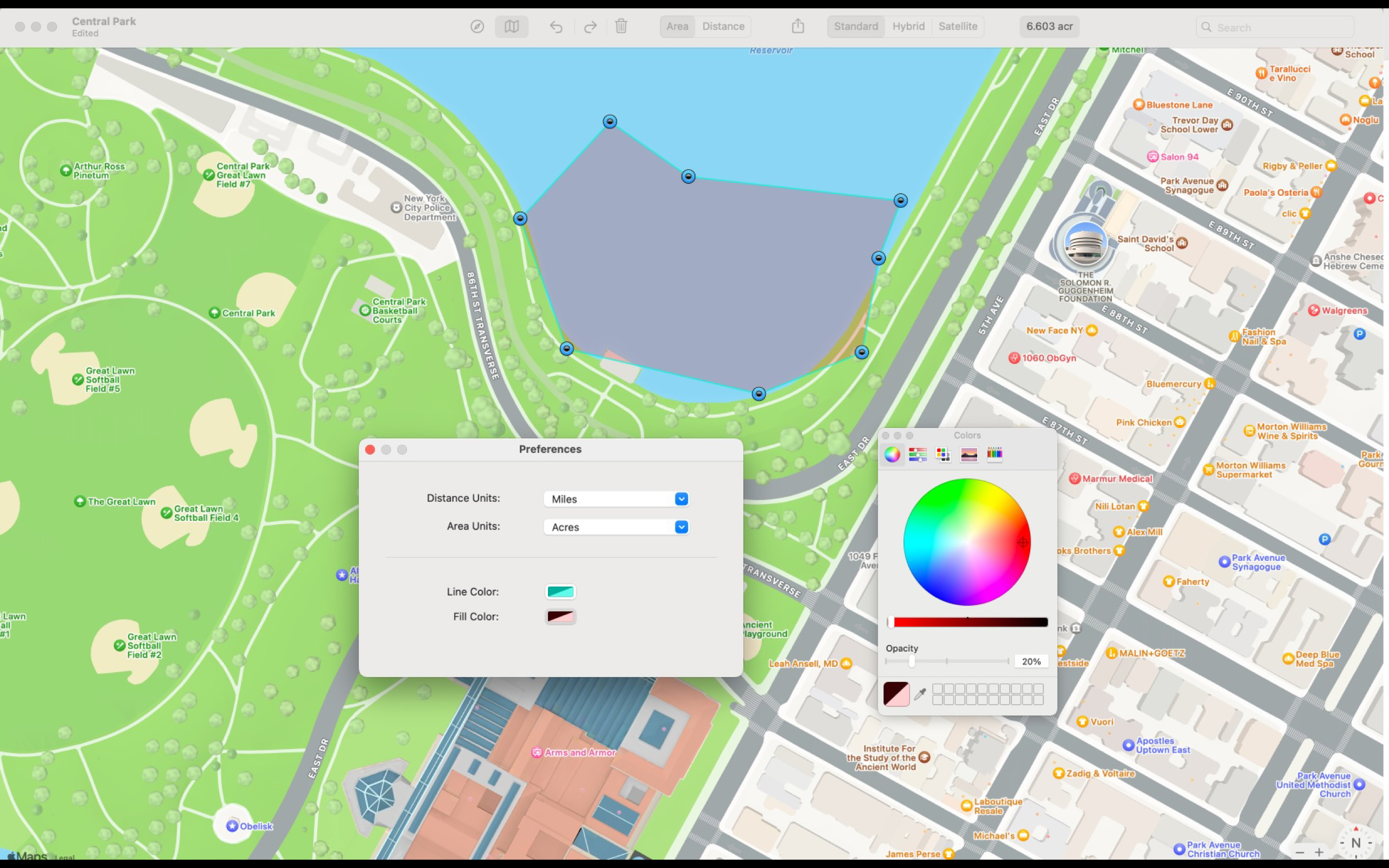This screenshot has width=1389, height=868.
Task: Select the Guggenheim museum landmark icon
Action: [x=1085, y=243]
